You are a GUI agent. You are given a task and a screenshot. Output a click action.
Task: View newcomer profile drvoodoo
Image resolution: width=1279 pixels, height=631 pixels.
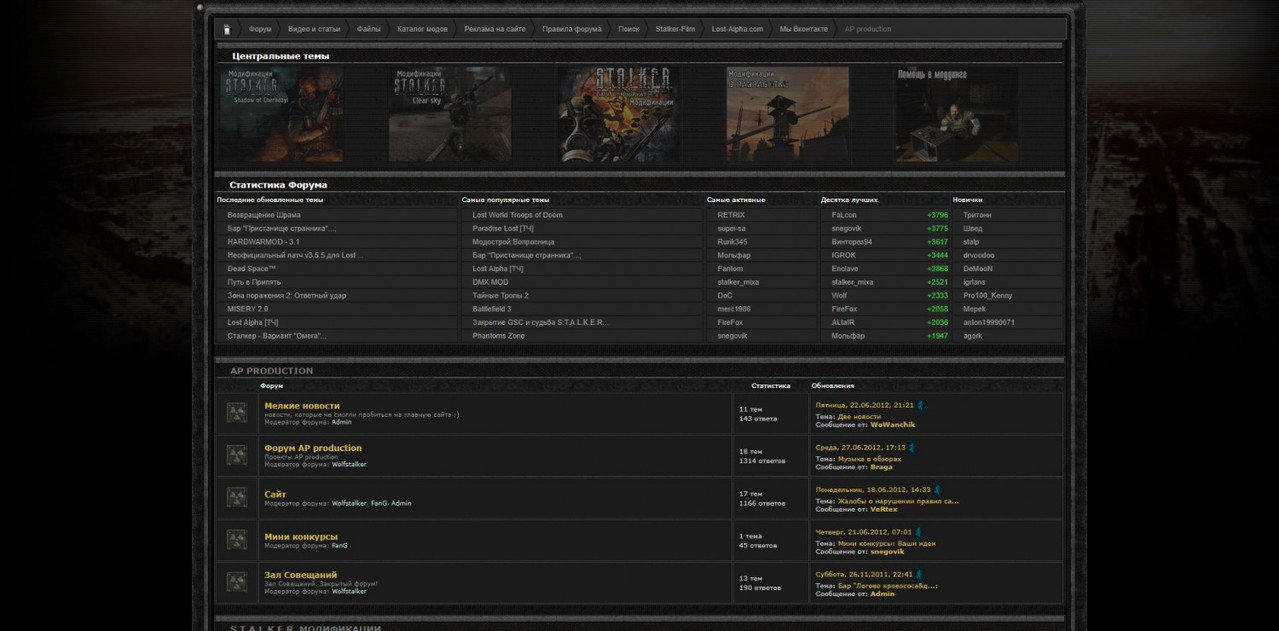(979, 255)
